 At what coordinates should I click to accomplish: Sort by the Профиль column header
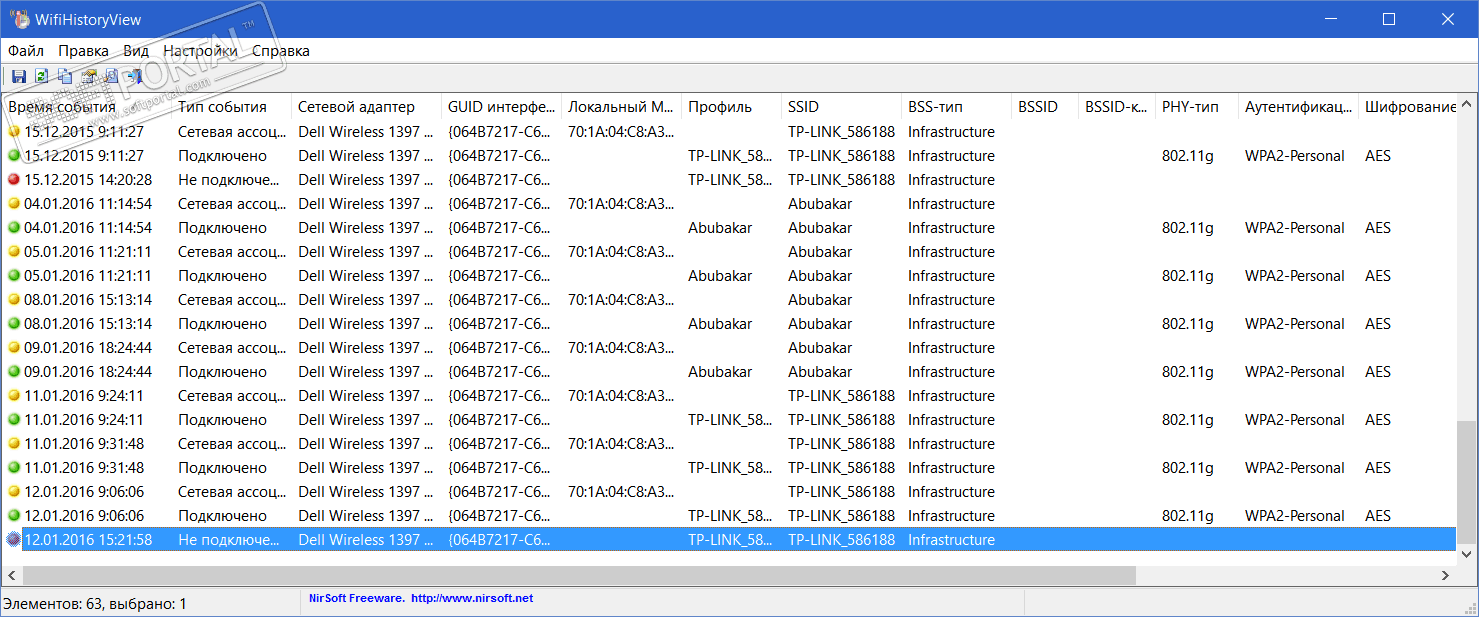pyautogui.click(x=731, y=107)
